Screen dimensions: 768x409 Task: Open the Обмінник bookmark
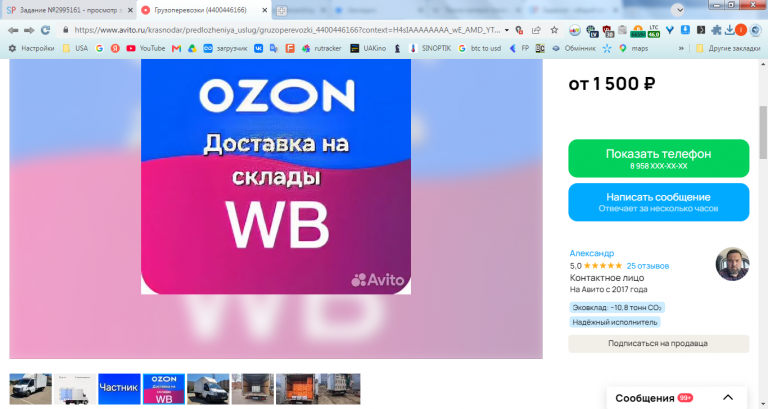(574, 48)
